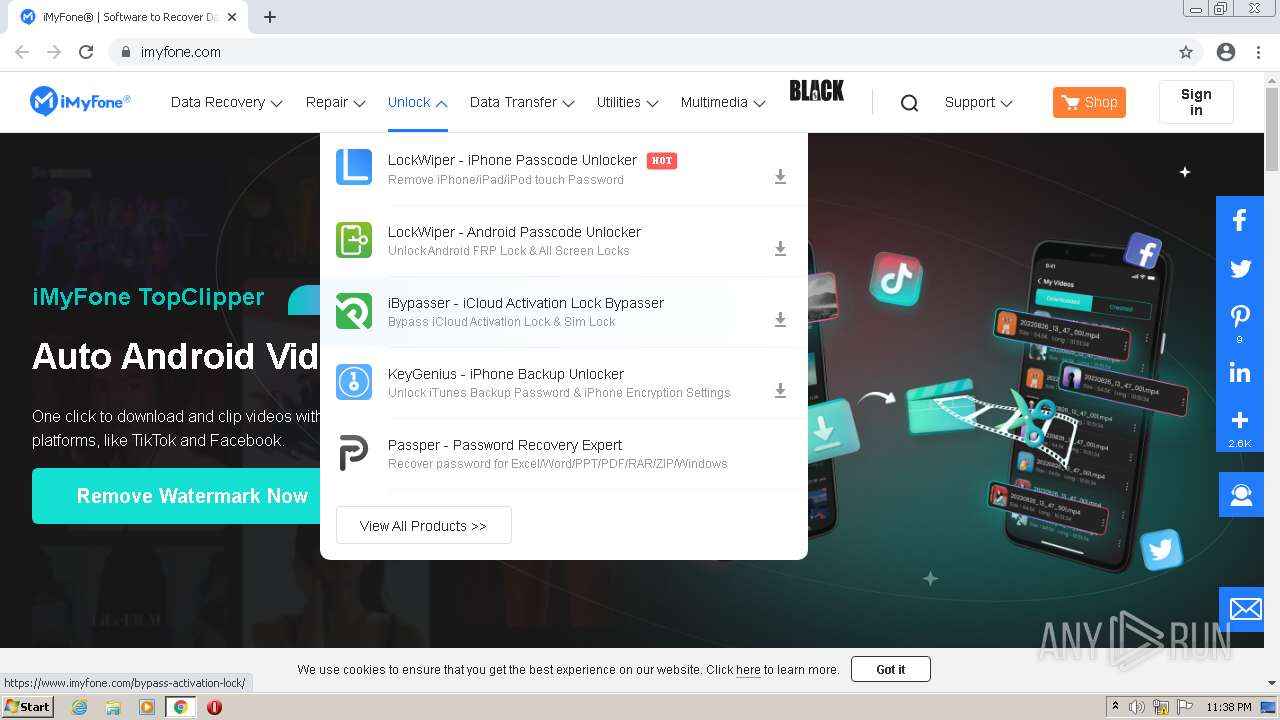This screenshot has height=720, width=1280.
Task: Expand the Repair menu
Action: (x=335, y=102)
